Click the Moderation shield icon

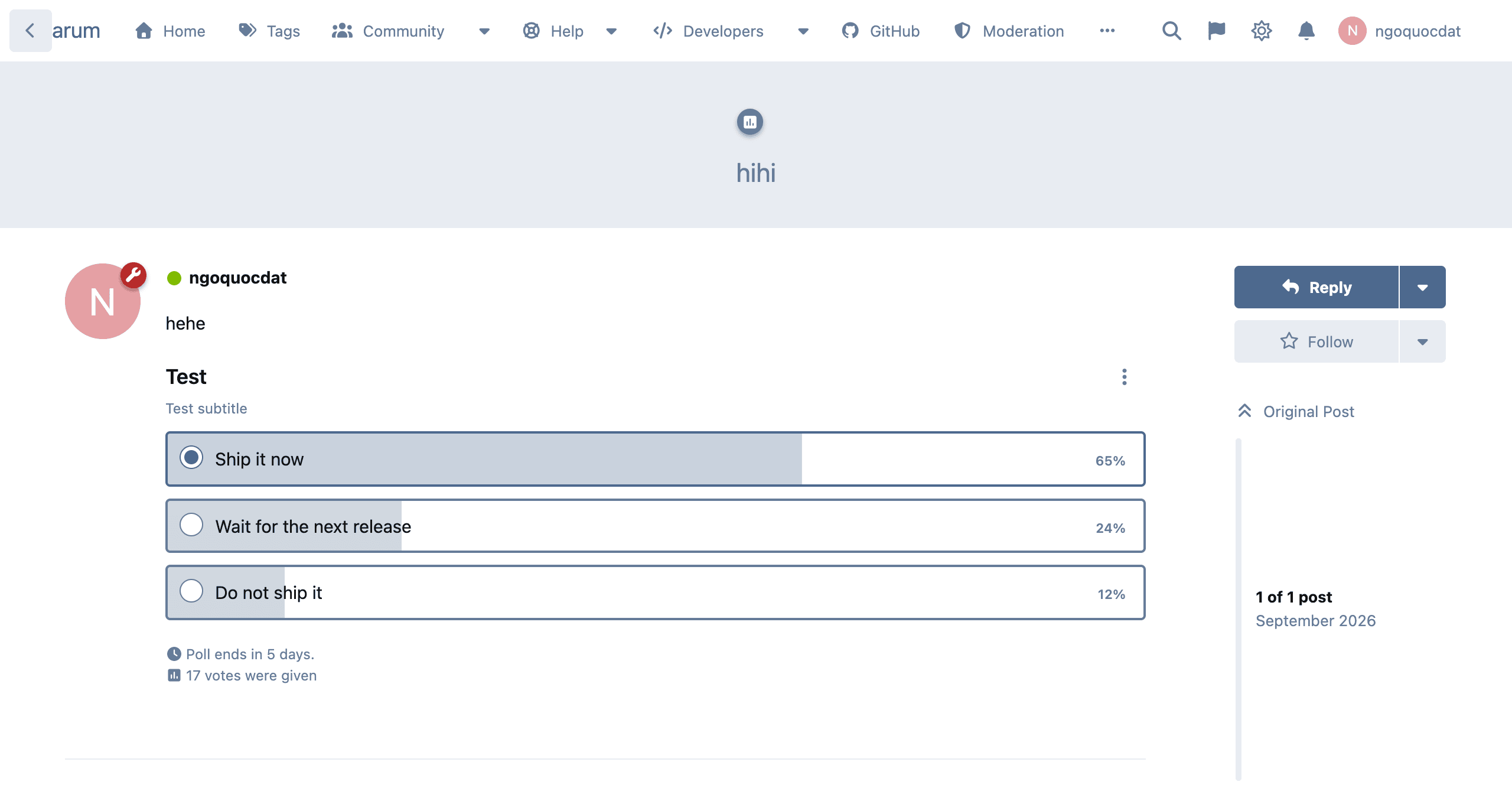pyautogui.click(x=963, y=31)
